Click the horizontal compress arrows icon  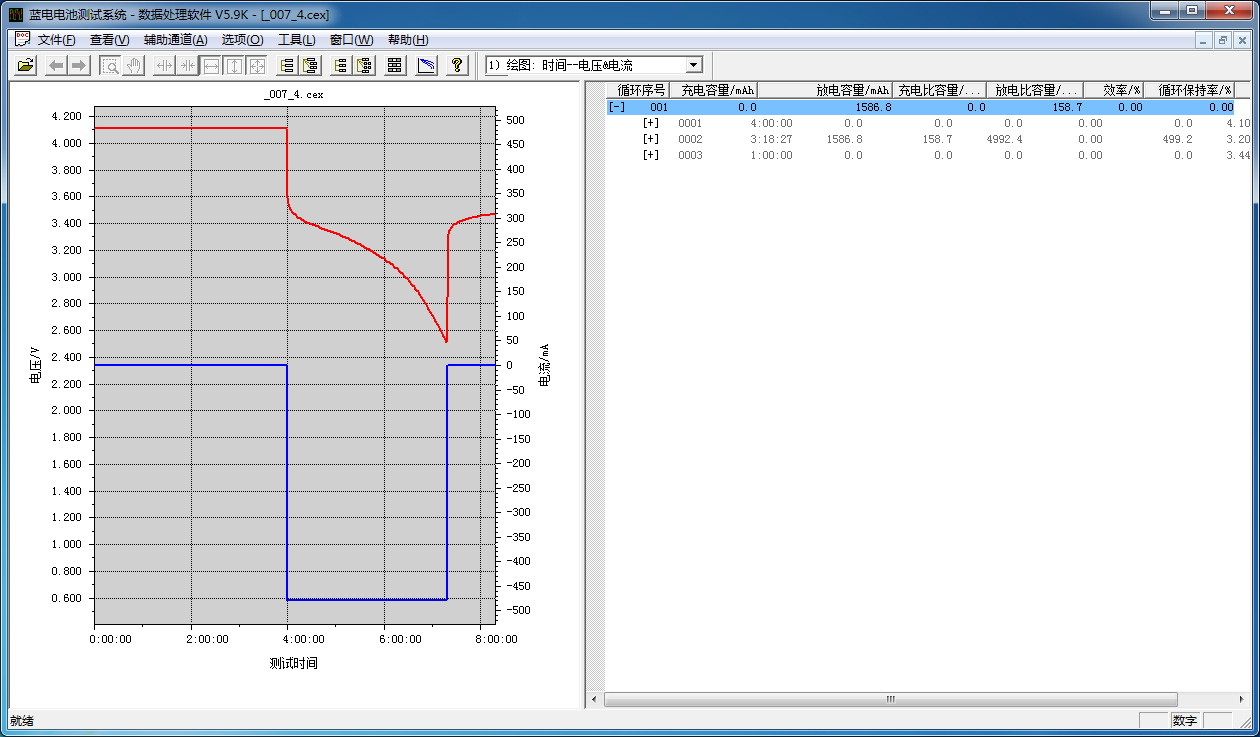[187, 65]
